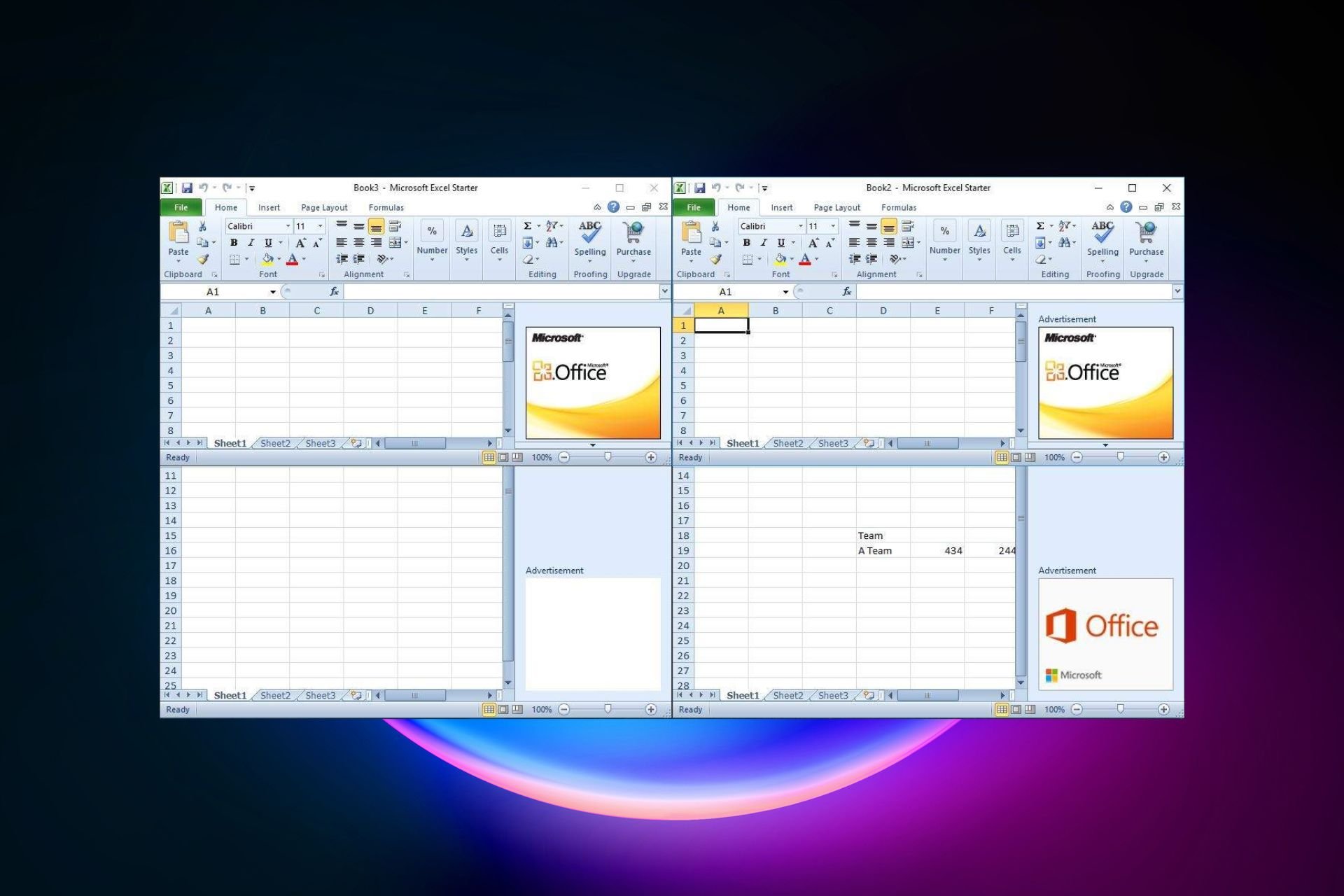Toggle Bold in the Book3 ribbon
This screenshot has height=896, width=1344.
click(x=234, y=243)
